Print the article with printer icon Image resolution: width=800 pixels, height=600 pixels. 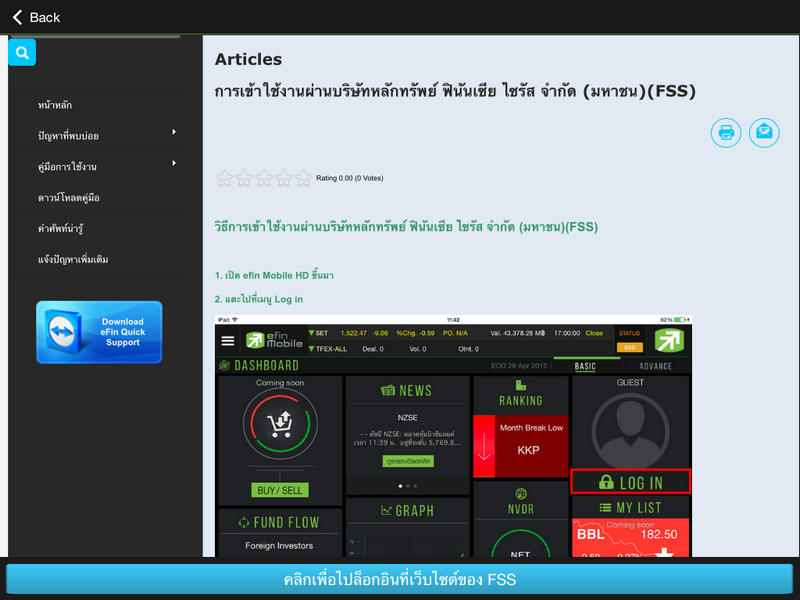click(x=726, y=133)
